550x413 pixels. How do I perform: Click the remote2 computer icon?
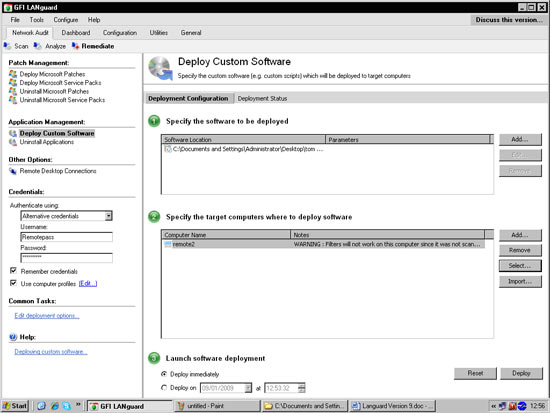(168, 244)
